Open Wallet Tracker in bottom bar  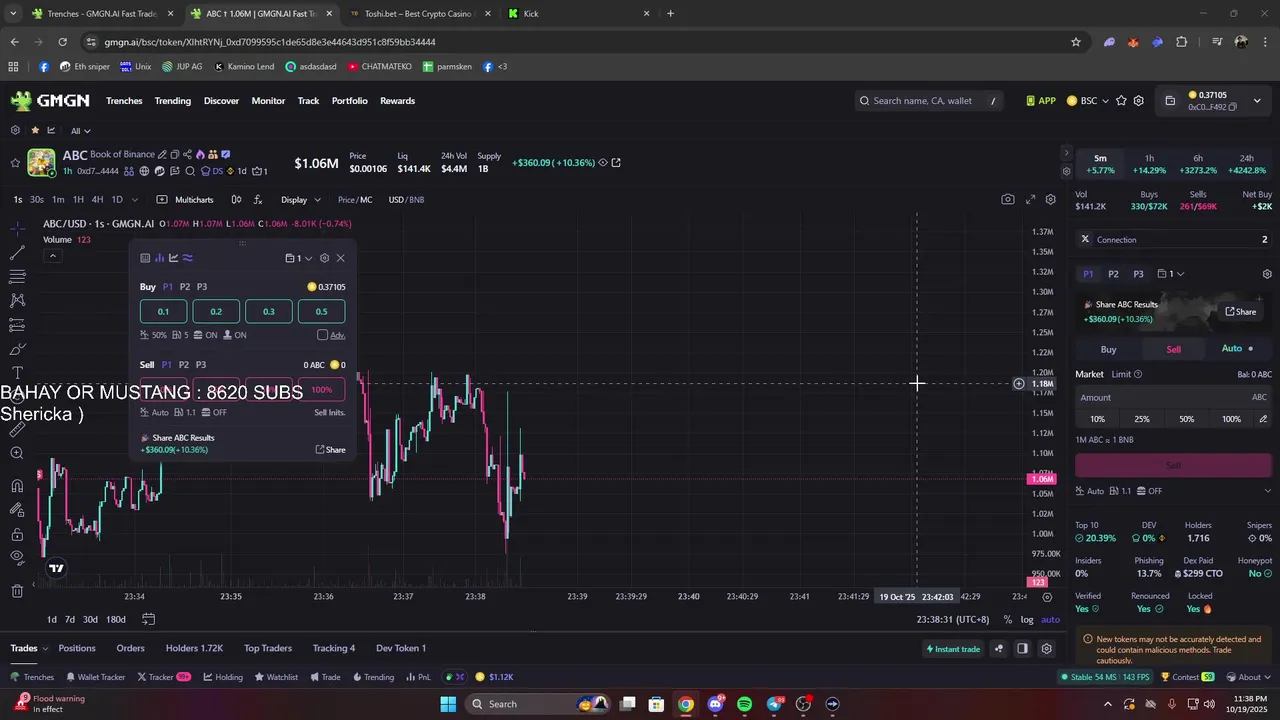click(x=96, y=677)
